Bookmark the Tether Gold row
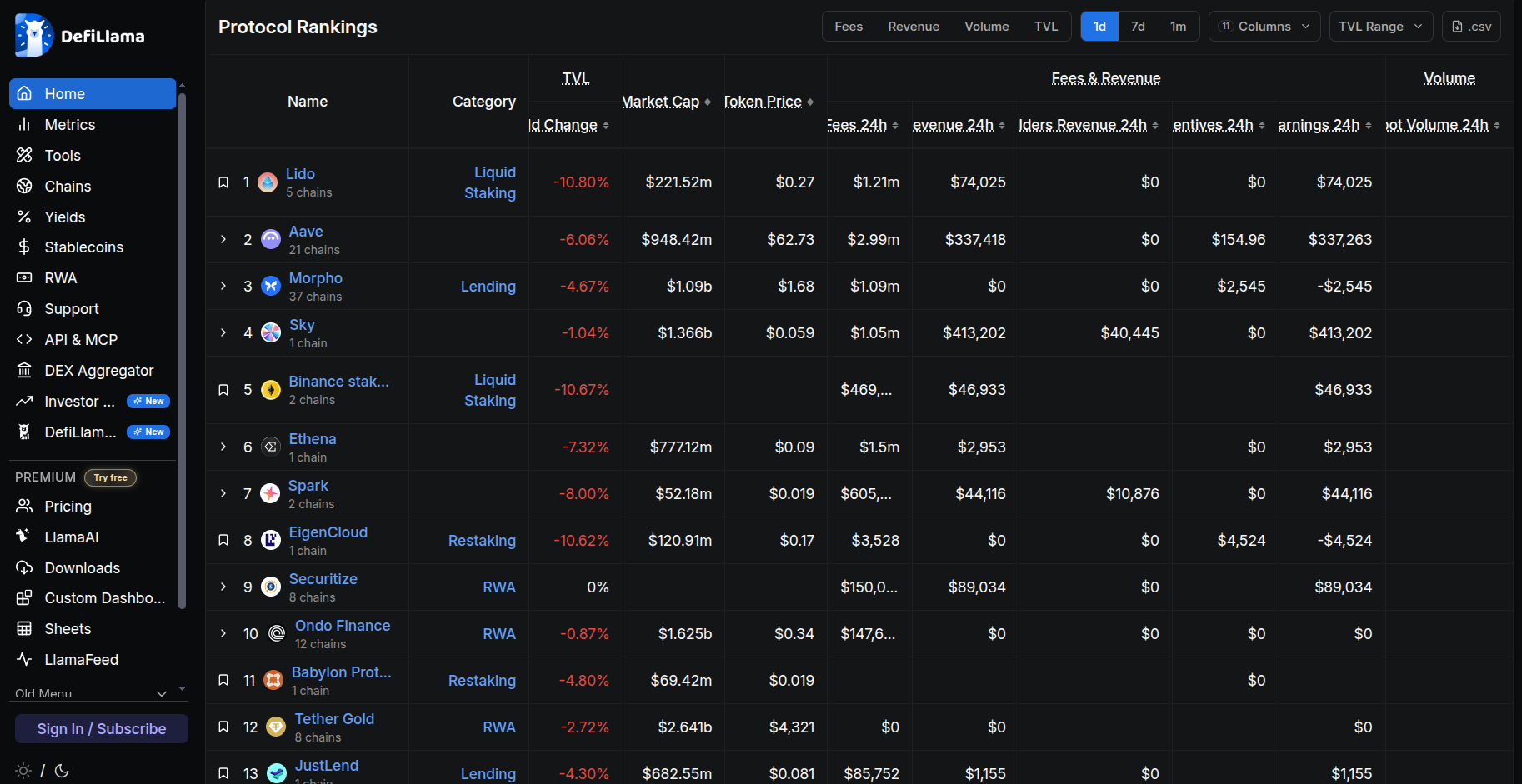 (x=223, y=727)
